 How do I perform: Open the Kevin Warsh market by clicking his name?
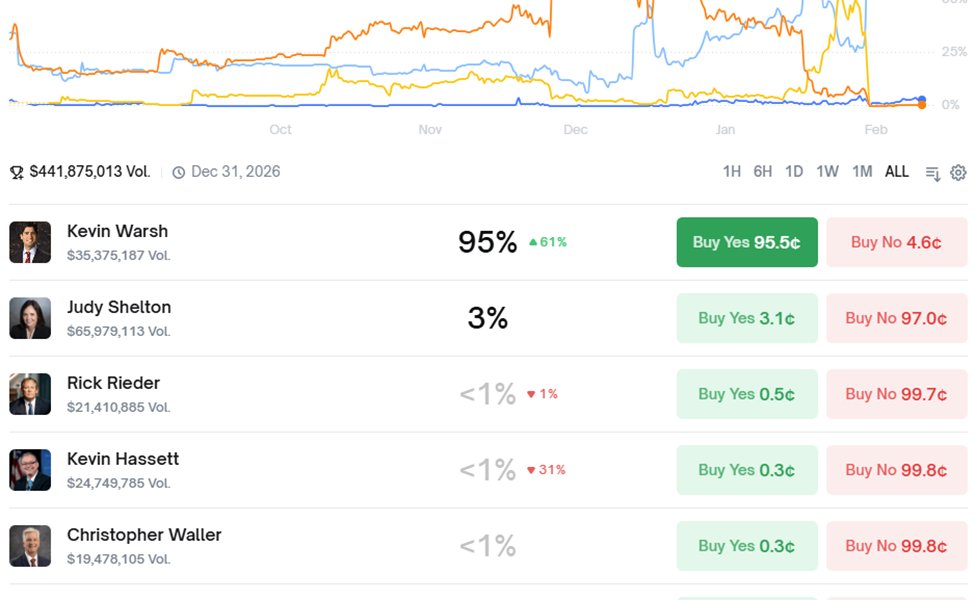[x=117, y=231]
